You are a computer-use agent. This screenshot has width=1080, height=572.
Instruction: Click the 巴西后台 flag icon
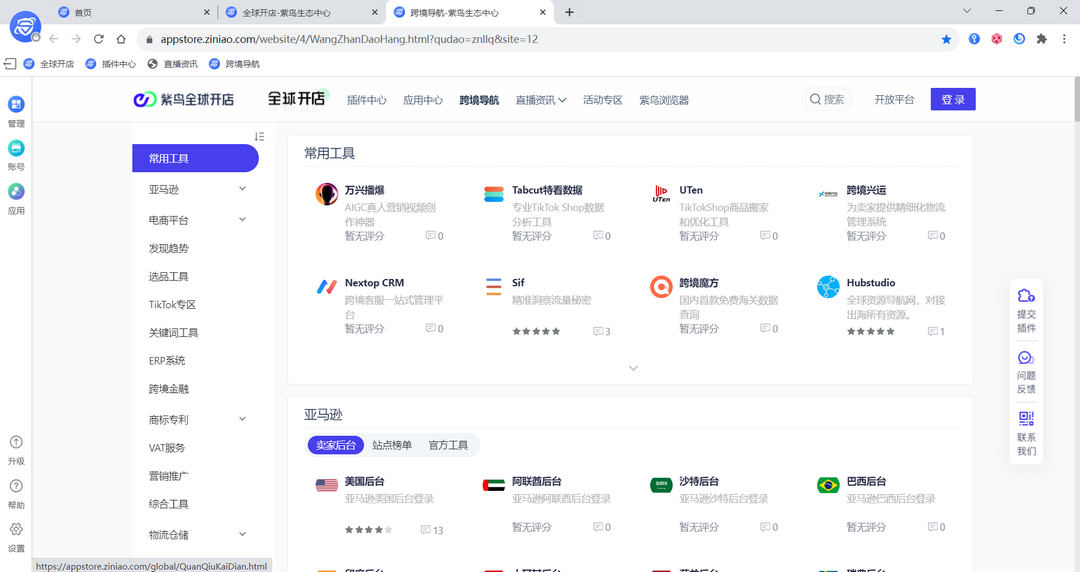tap(828, 485)
